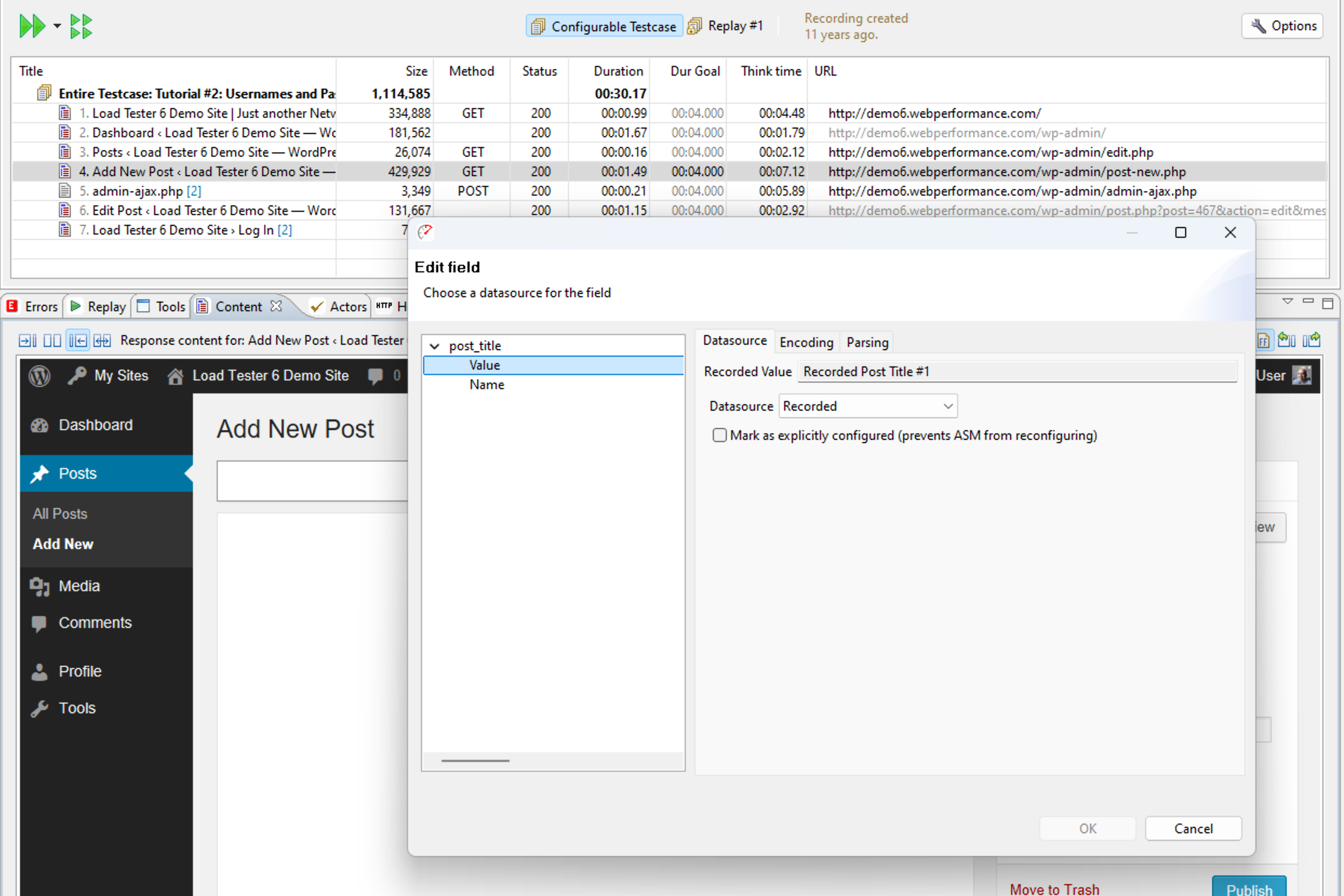Open Options from the top right
The width and height of the screenshot is (1344, 896).
tap(1282, 26)
